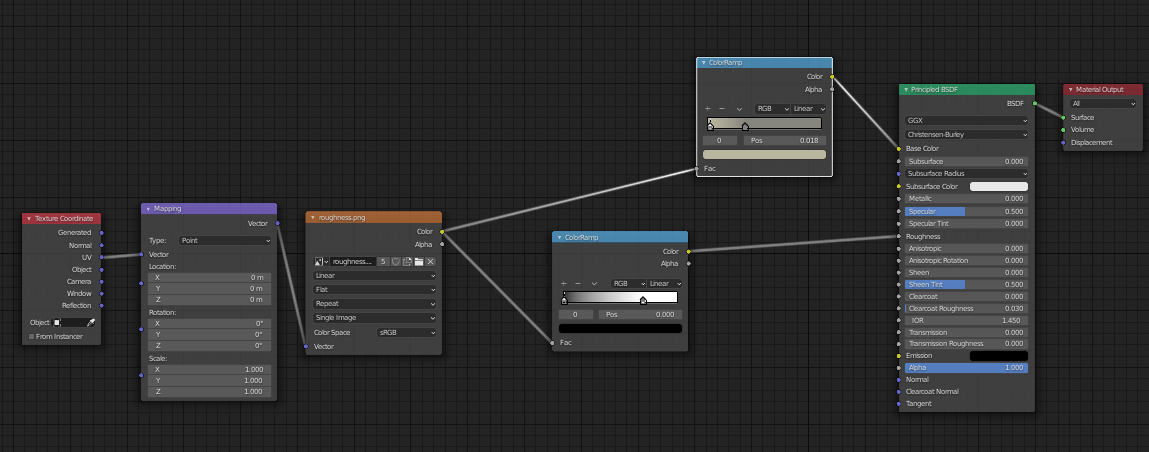
Task: Click the Clearcoat Roughness field
Action: tap(967, 308)
